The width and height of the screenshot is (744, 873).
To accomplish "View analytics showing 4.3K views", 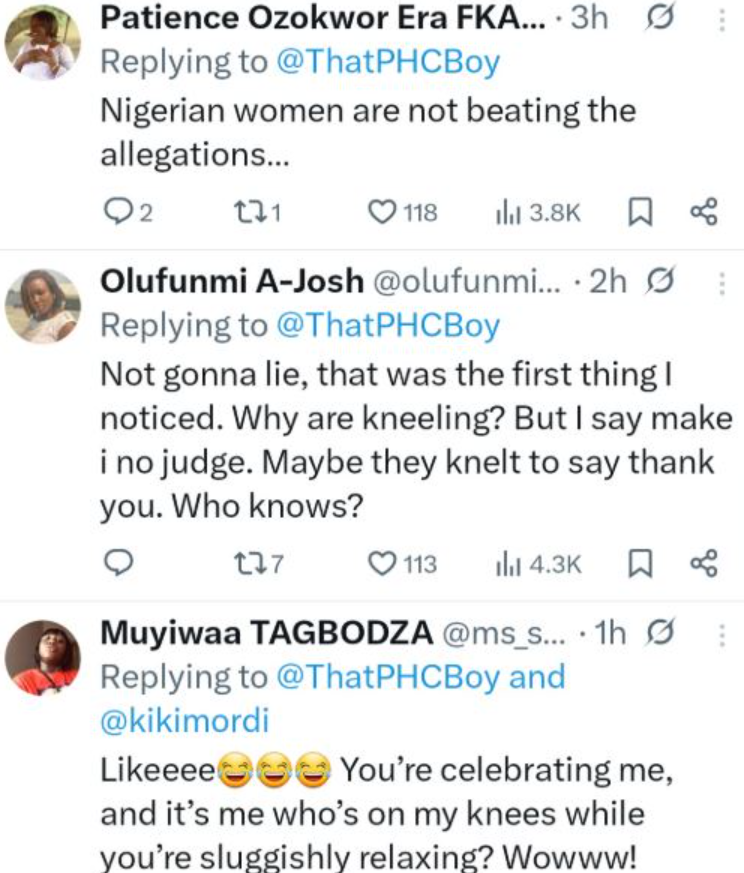I will click(508, 564).
